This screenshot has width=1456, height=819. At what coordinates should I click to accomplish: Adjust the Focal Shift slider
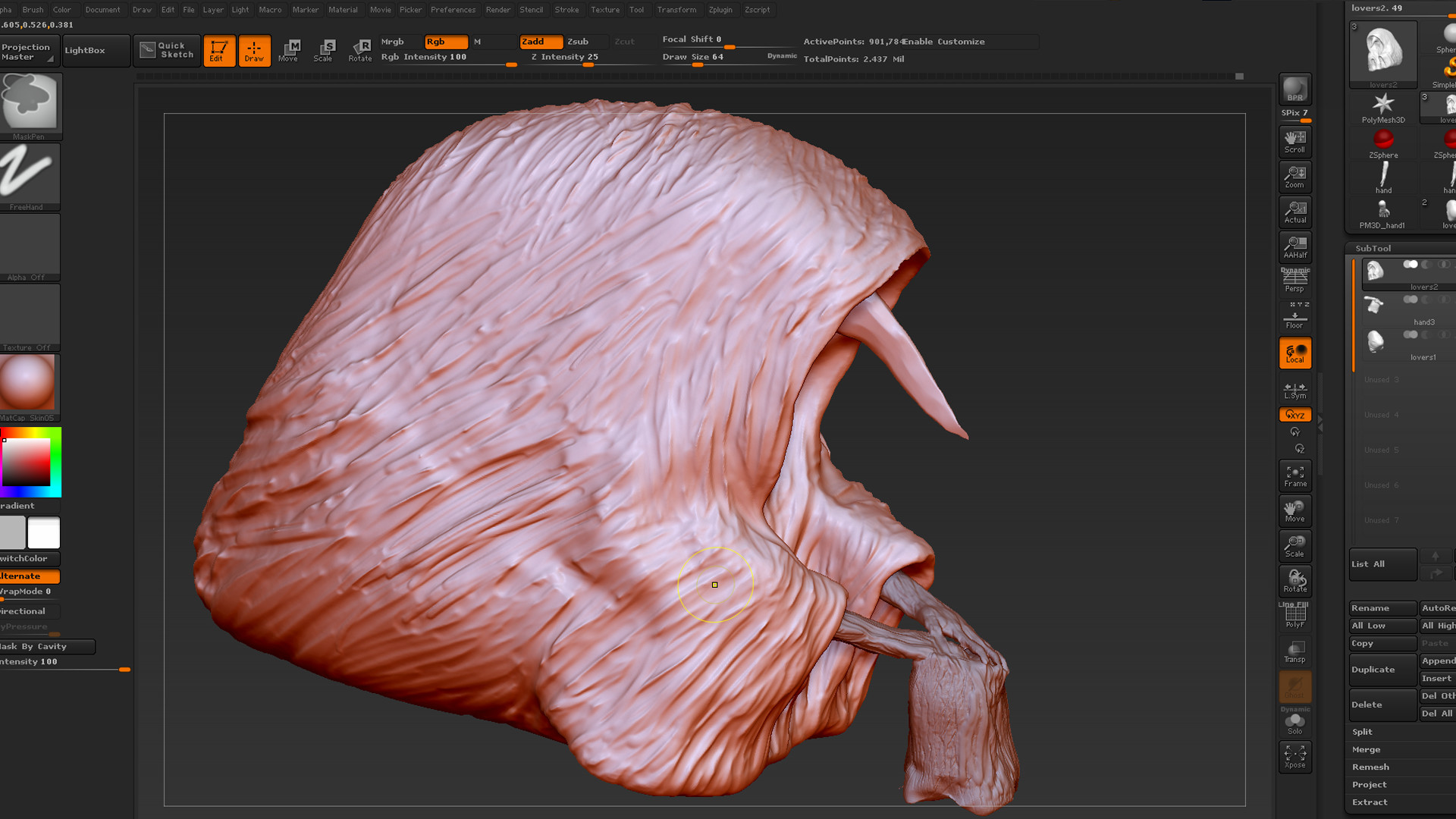pyautogui.click(x=730, y=40)
